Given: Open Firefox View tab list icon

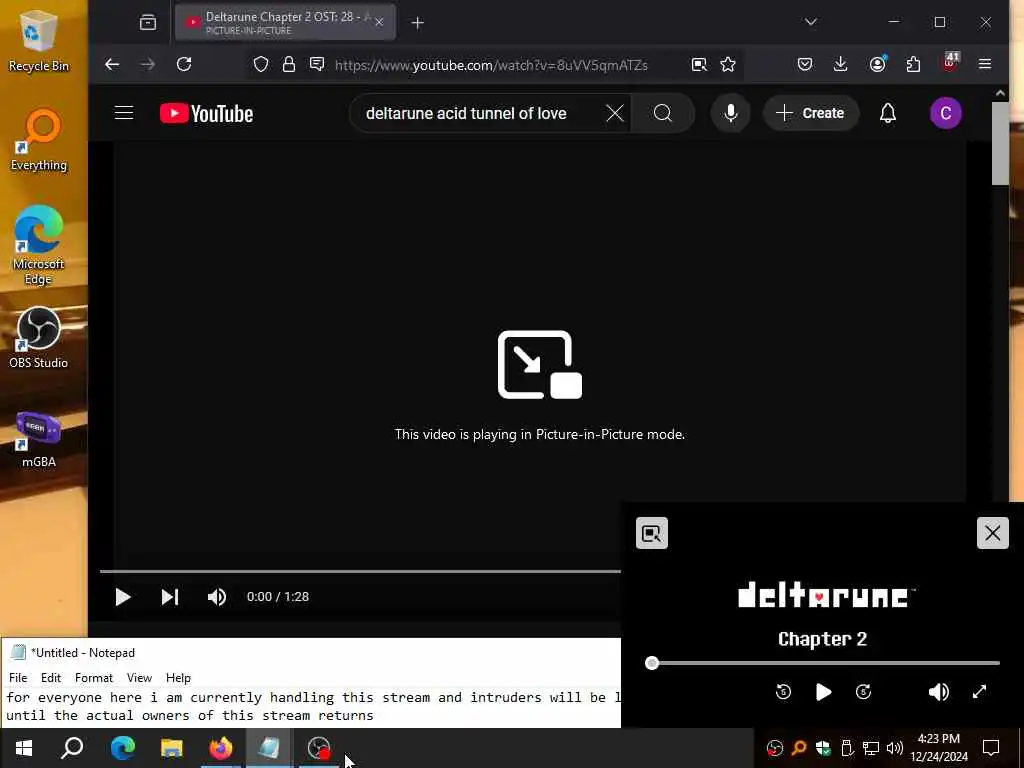Looking at the screenshot, I should click(x=148, y=23).
